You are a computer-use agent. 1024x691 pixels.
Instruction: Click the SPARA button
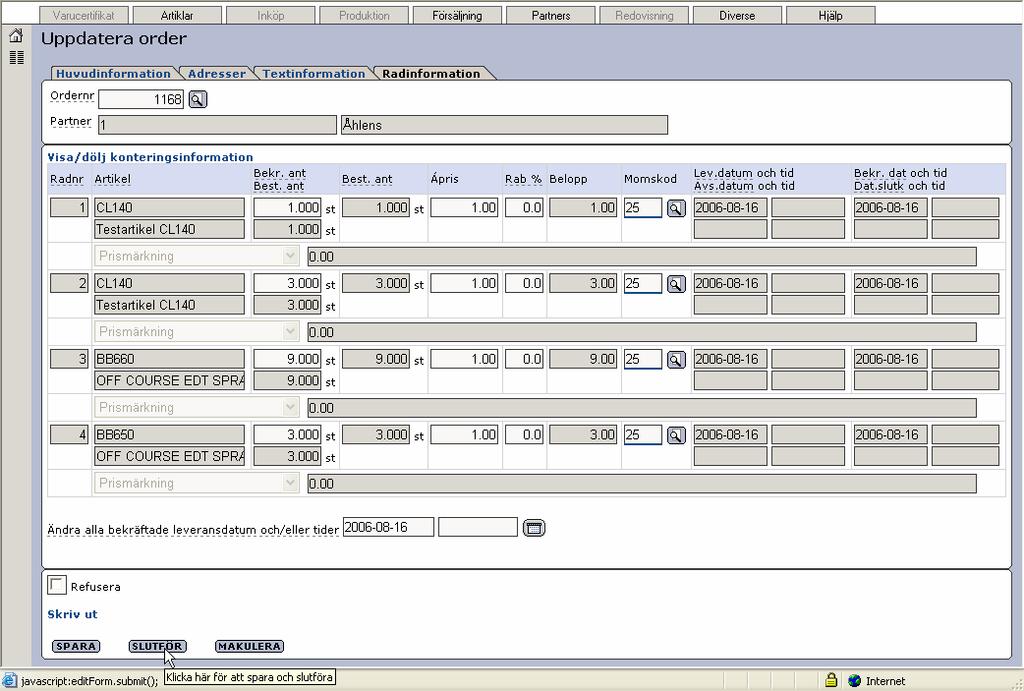(x=76, y=646)
